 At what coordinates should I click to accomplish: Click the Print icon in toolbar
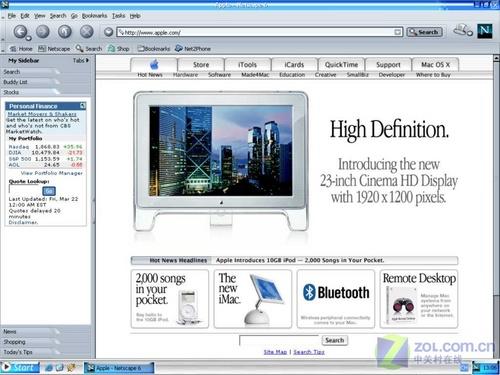point(462,30)
